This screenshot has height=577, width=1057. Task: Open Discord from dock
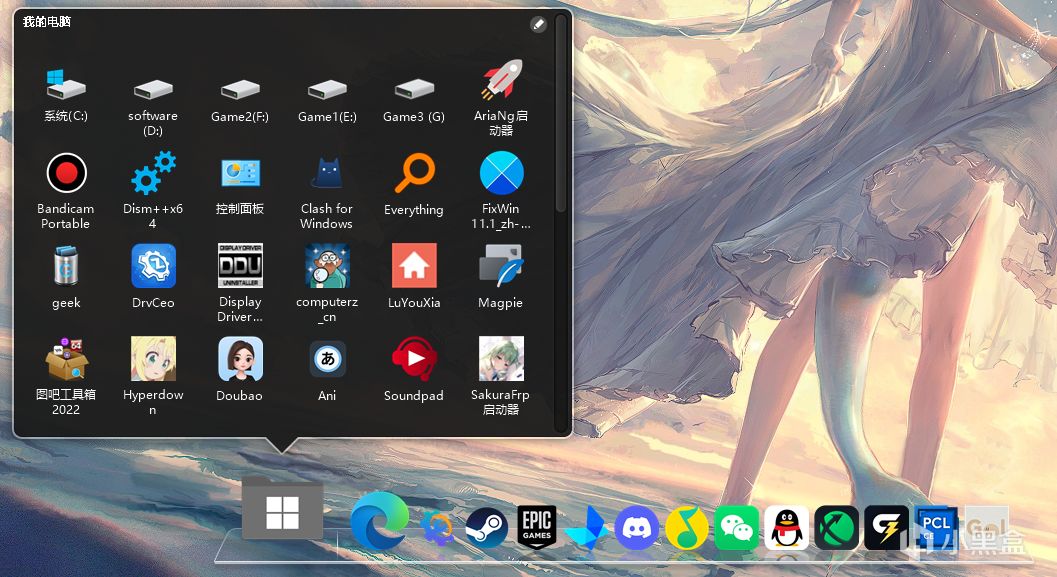(x=636, y=527)
